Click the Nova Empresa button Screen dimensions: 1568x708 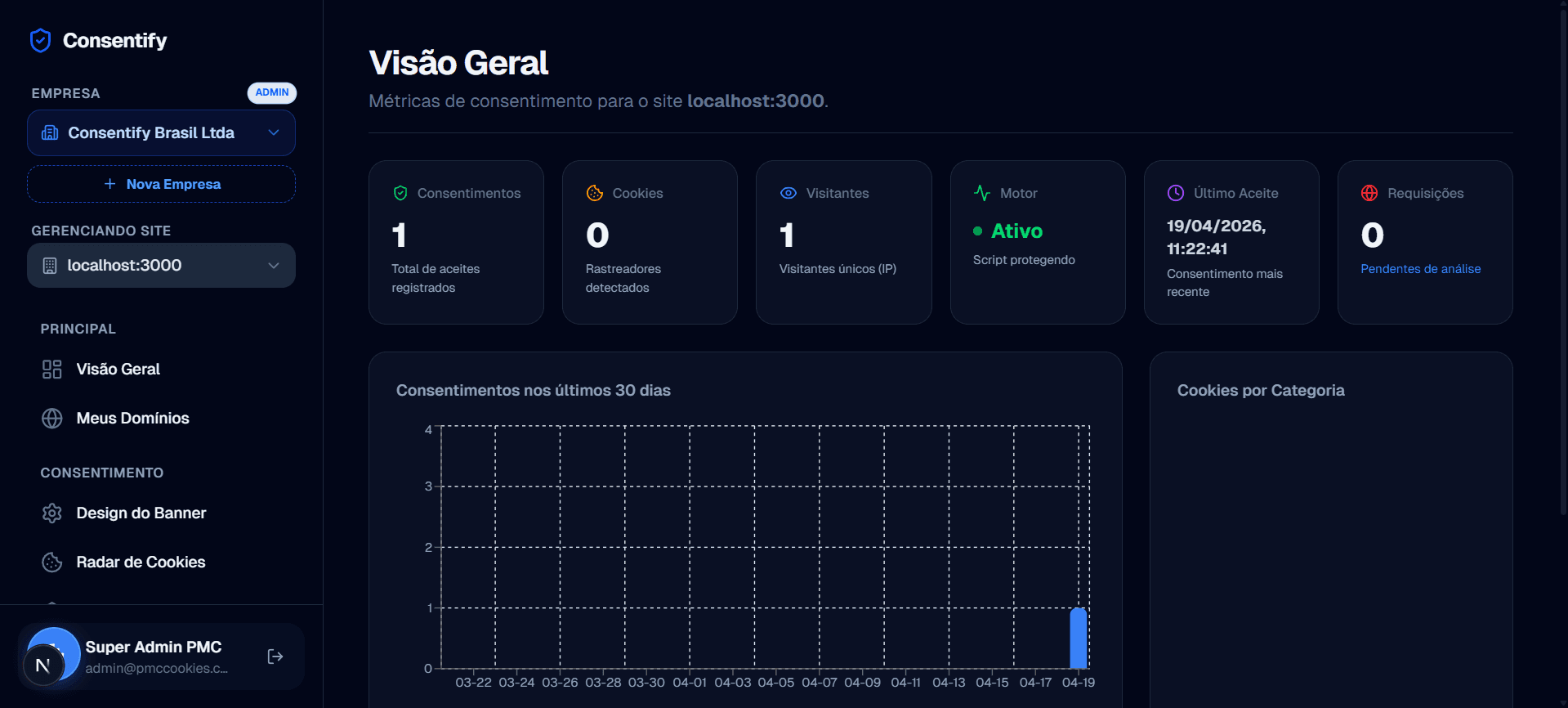click(161, 184)
